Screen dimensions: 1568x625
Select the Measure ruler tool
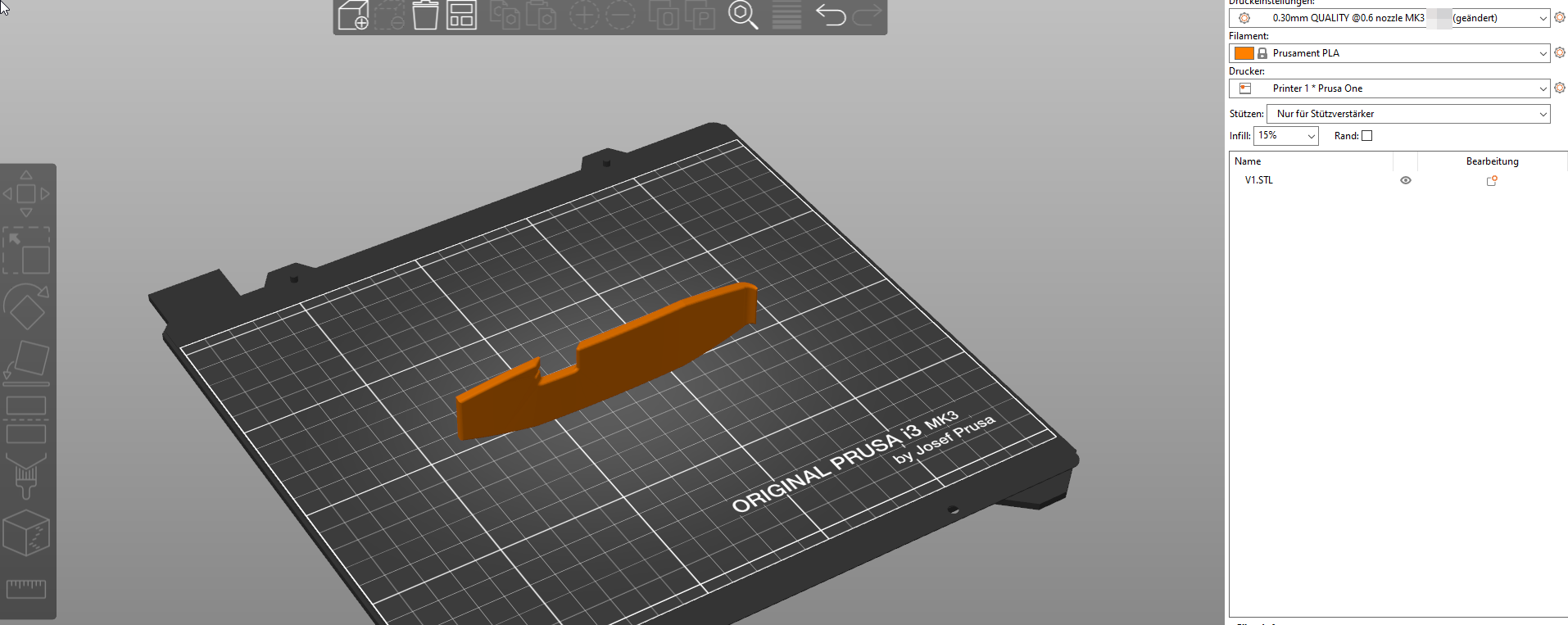coord(26,588)
